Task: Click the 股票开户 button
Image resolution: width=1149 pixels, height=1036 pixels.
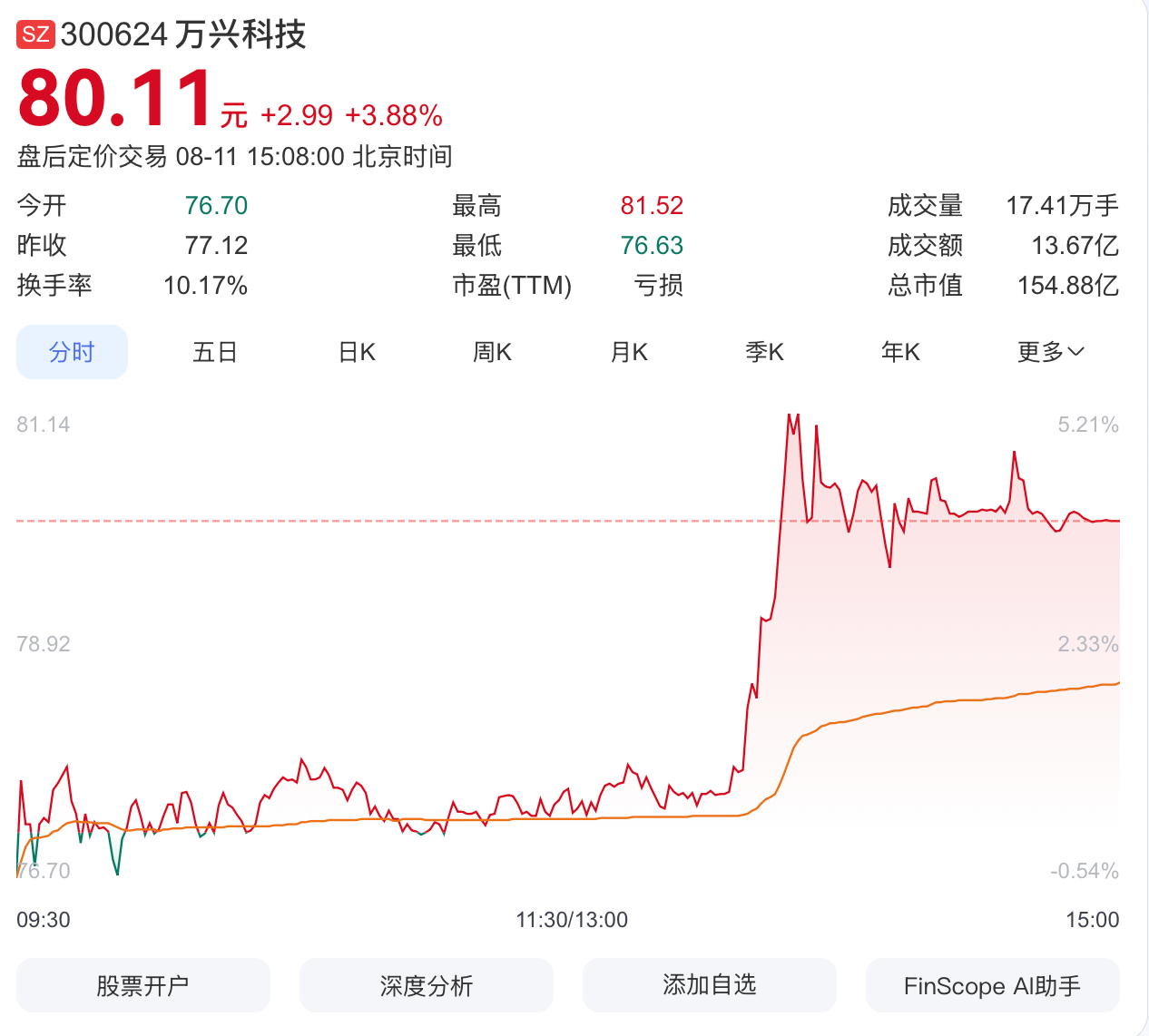Action: click(x=143, y=985)
